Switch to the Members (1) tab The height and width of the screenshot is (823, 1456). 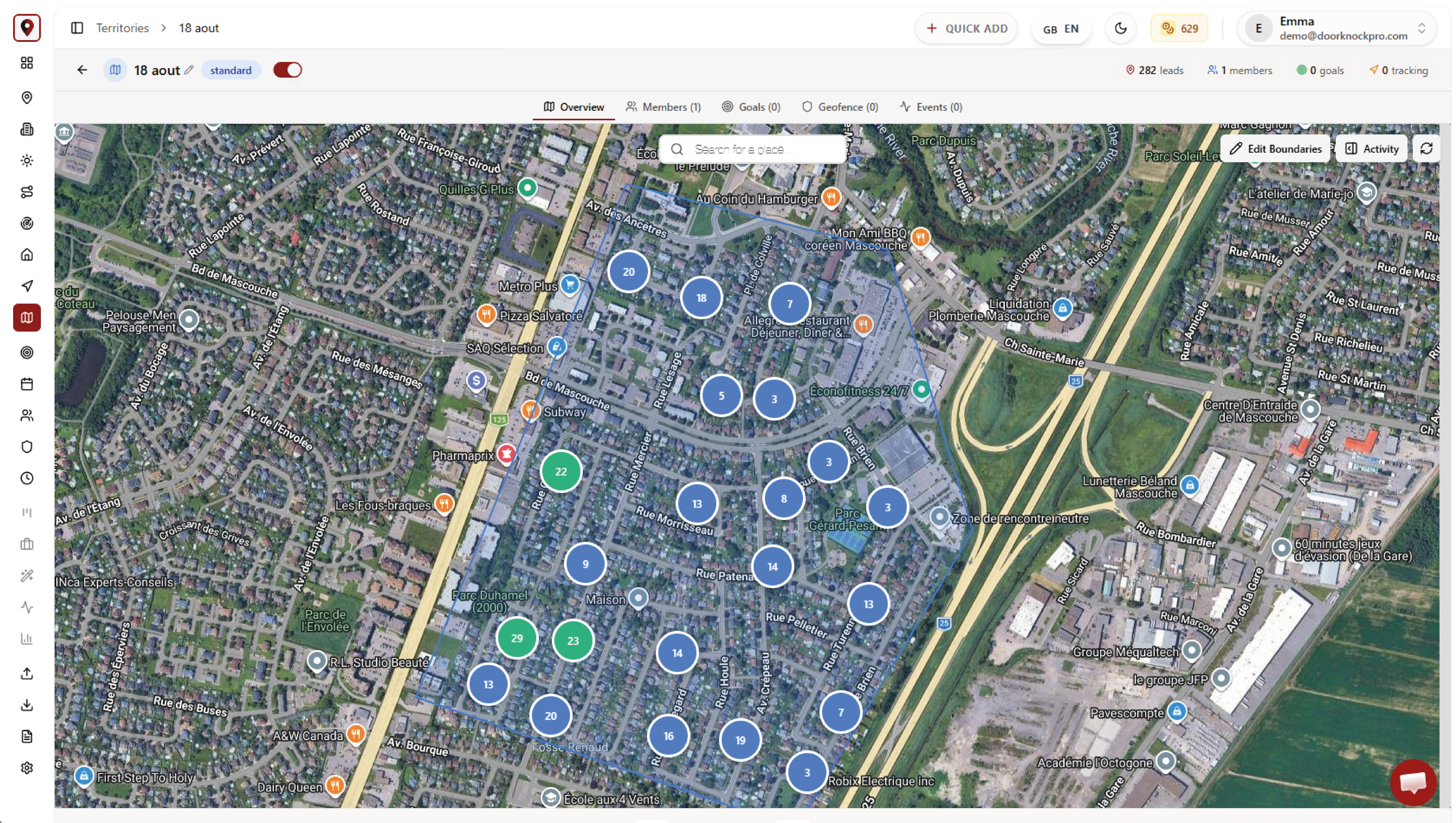pyautogui.click(x=663, y=107)
